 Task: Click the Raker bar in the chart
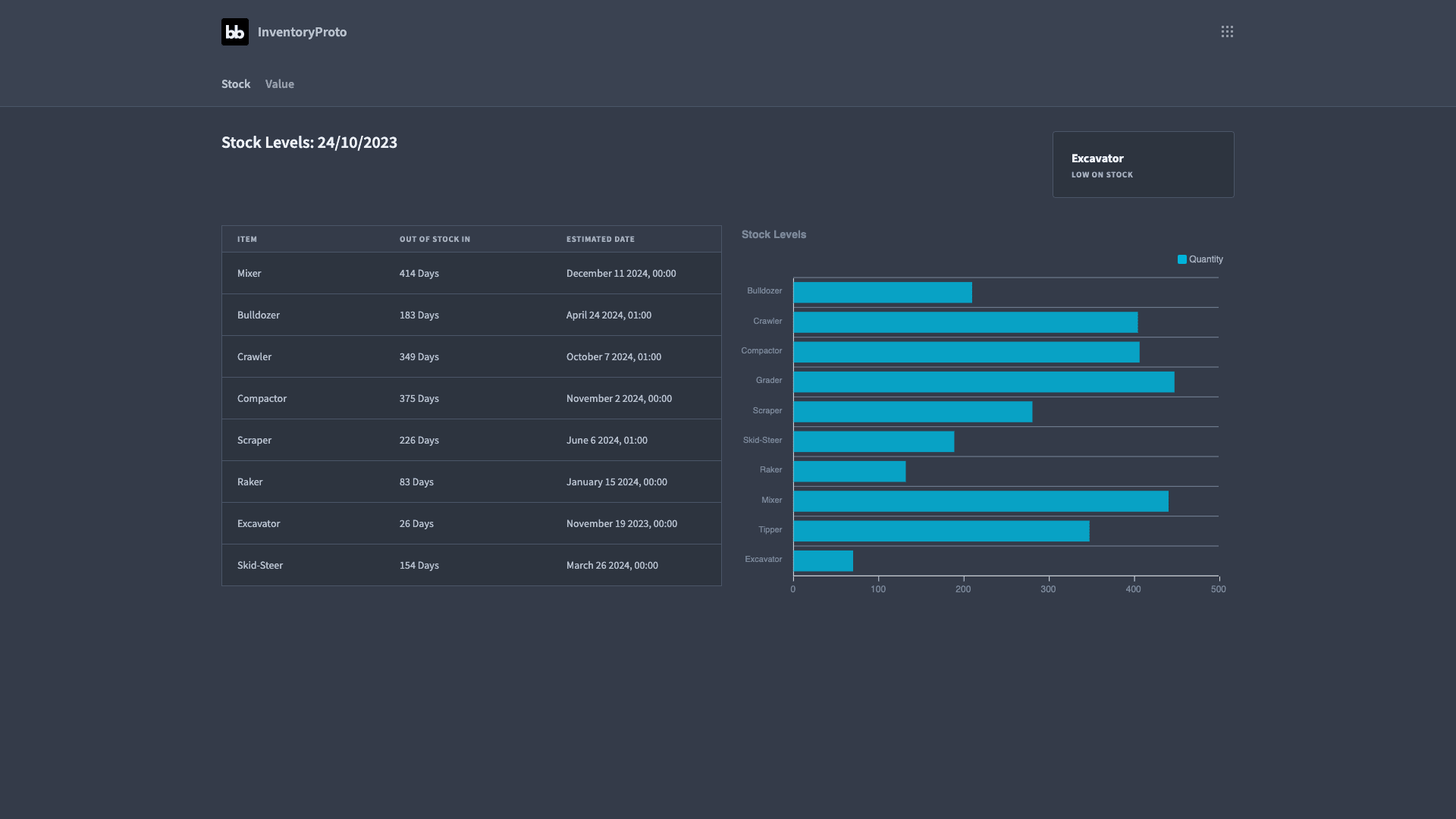pyautogui.click(x=849, y=472)
